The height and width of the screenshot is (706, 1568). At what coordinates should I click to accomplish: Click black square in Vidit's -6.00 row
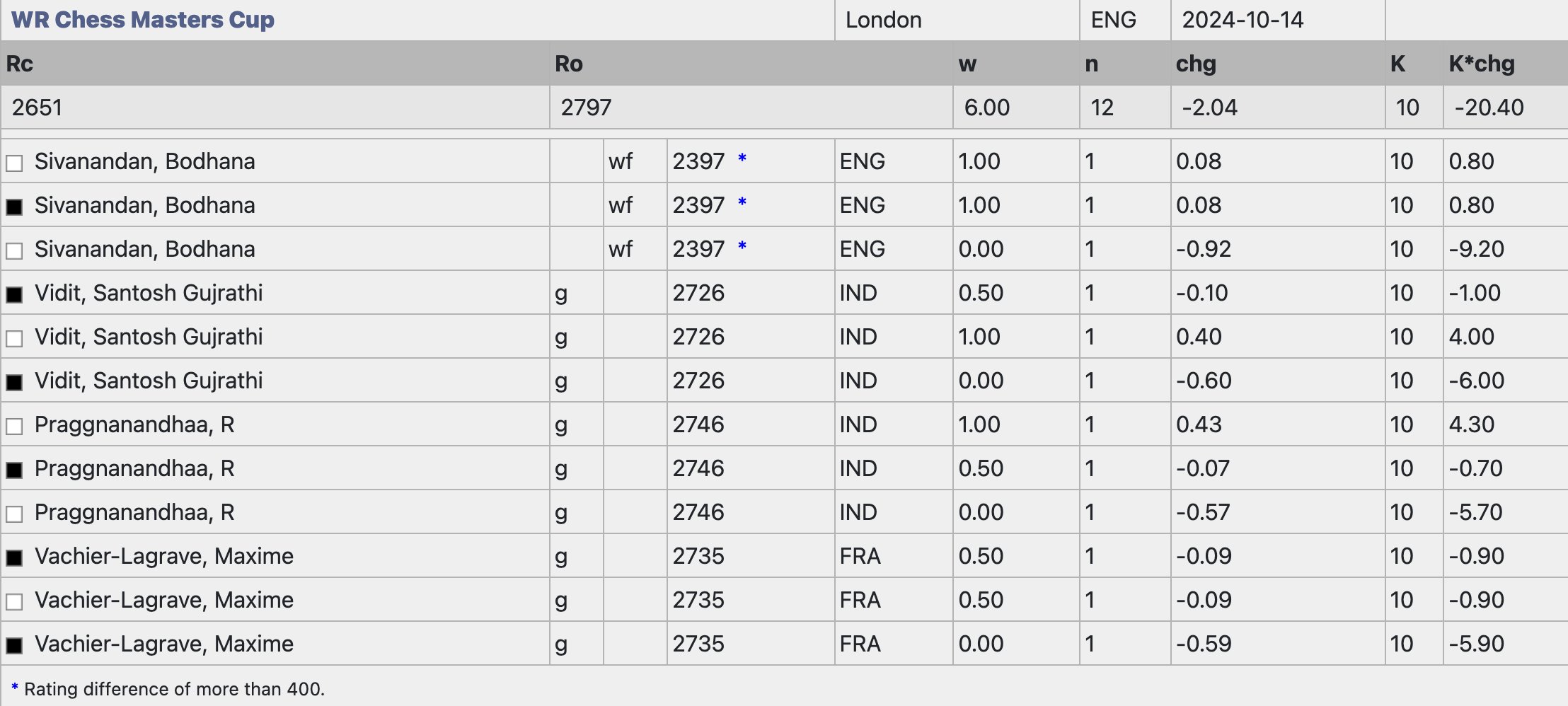[x=14, y=382]
